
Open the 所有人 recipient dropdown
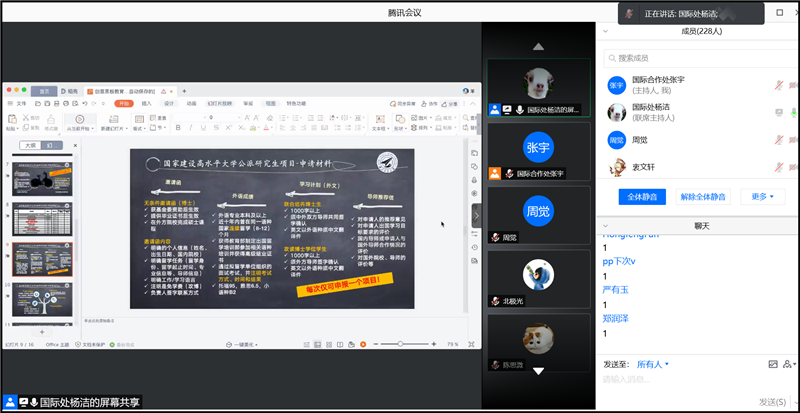pyautogui.click(x=653, y=364)
